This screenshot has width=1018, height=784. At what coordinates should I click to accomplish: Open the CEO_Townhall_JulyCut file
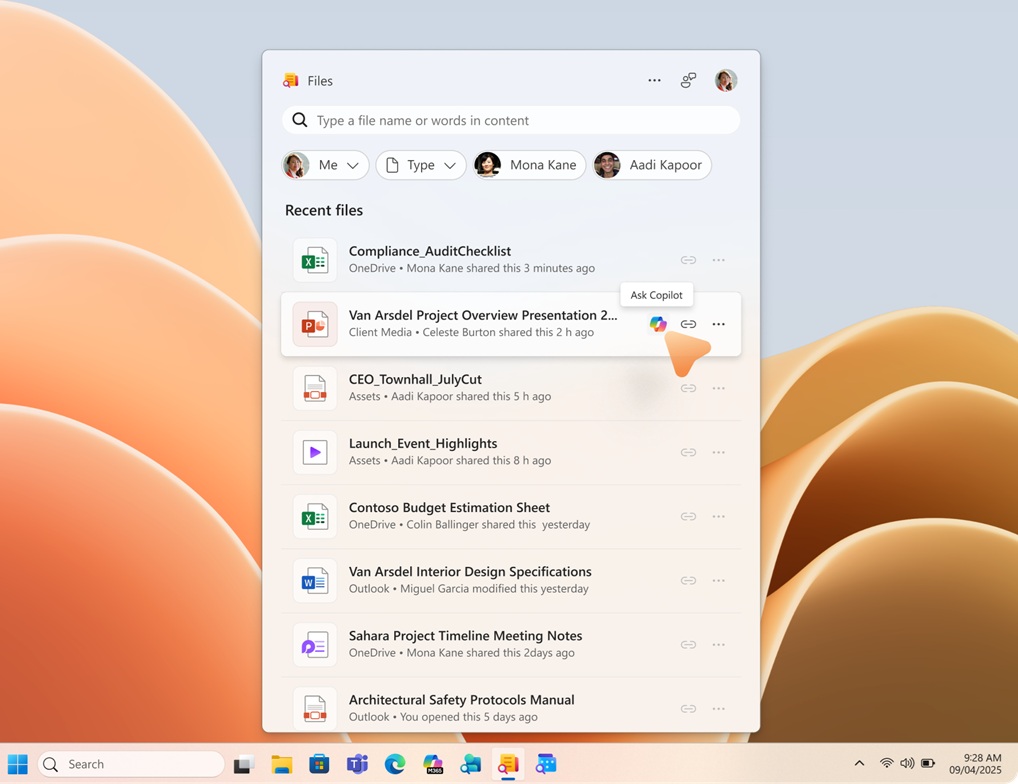(x=415, y=380)
